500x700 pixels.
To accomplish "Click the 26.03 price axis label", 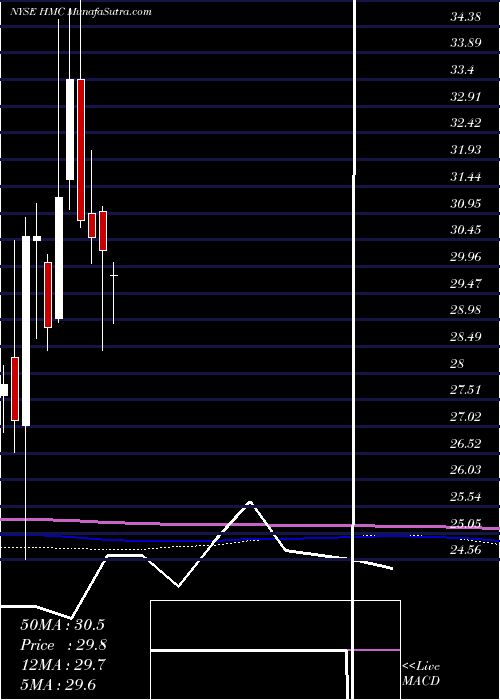I will tap(466, 470).
